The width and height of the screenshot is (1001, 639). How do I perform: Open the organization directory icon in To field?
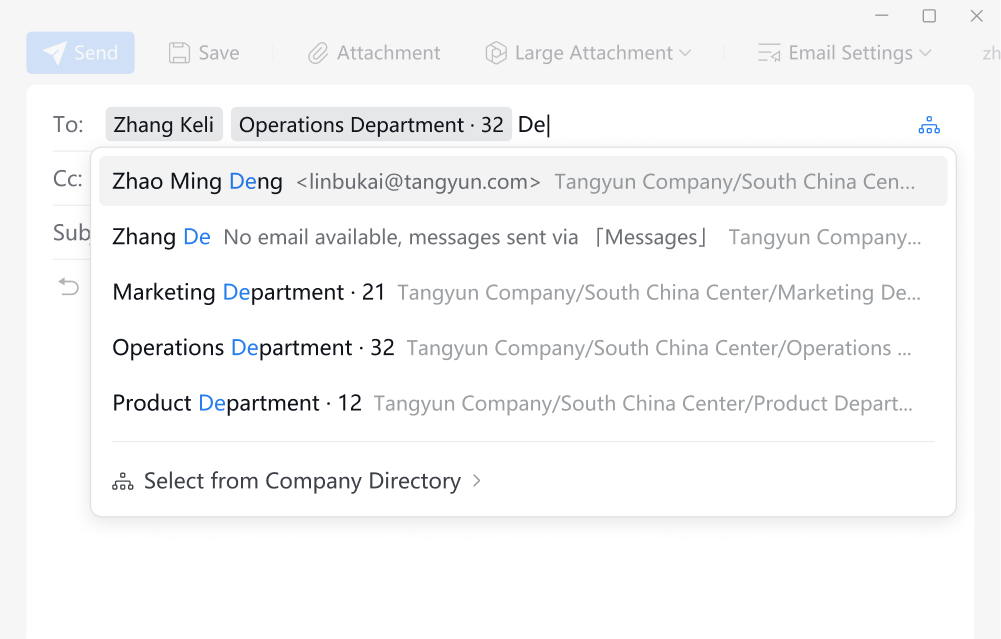929,125
